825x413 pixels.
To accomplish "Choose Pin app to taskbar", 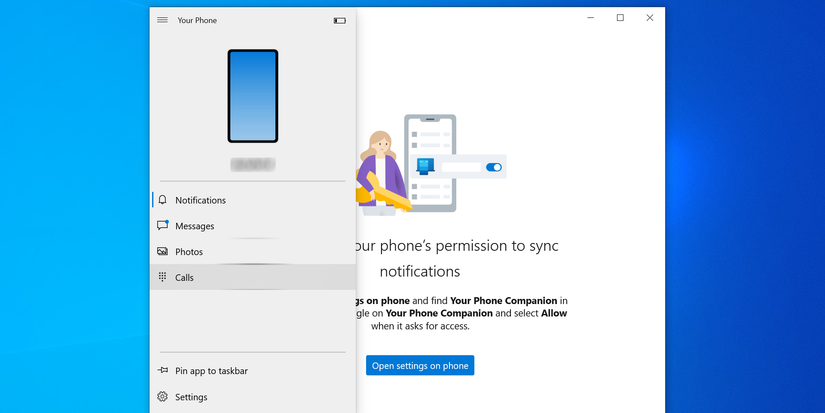I will tap(253, 371).
